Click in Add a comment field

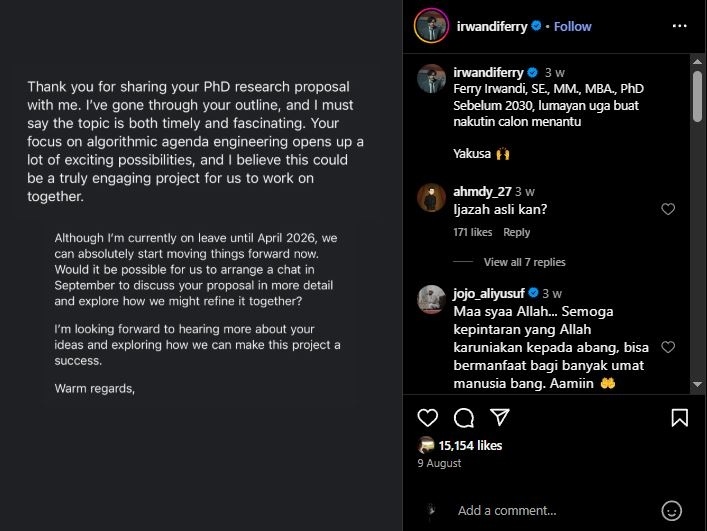click(555, 511)
